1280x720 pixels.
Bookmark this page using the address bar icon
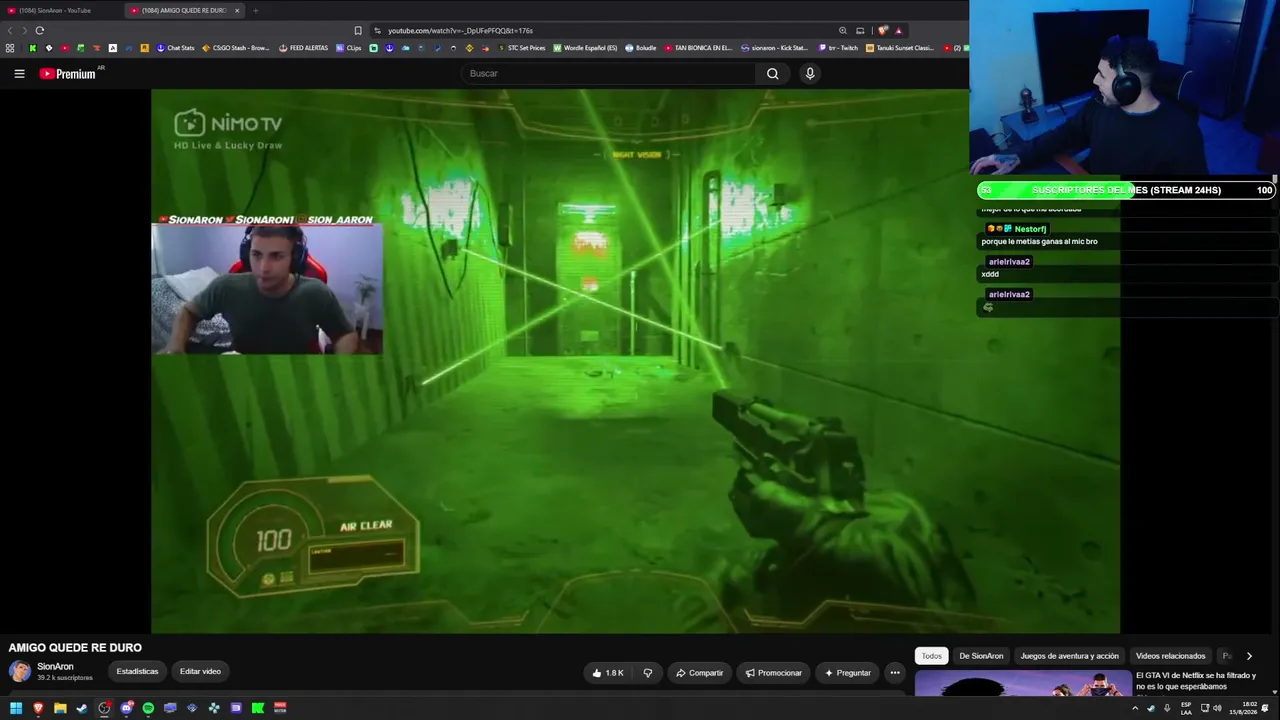click(x=358, y=30)
